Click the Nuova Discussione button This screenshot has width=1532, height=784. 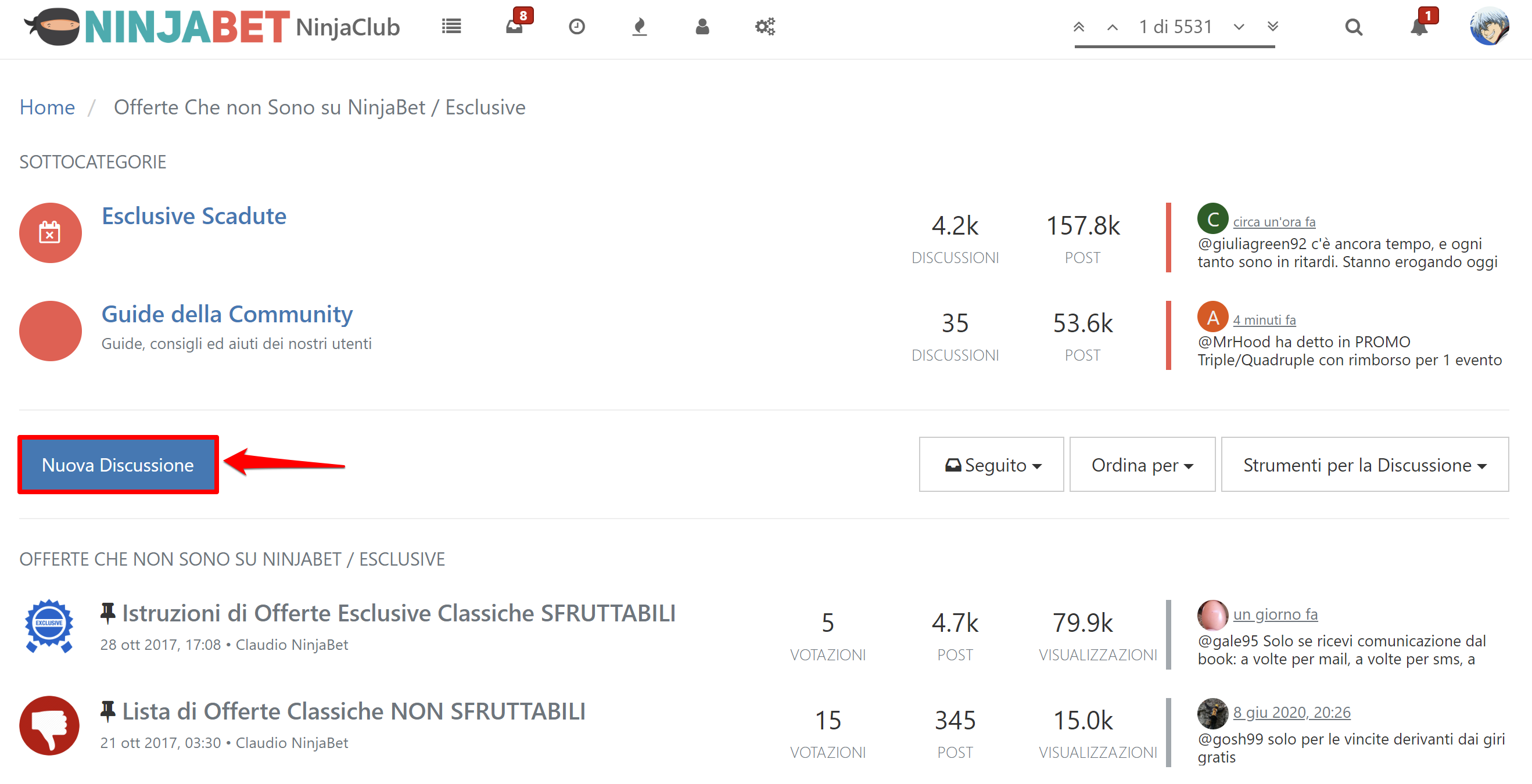118,465
